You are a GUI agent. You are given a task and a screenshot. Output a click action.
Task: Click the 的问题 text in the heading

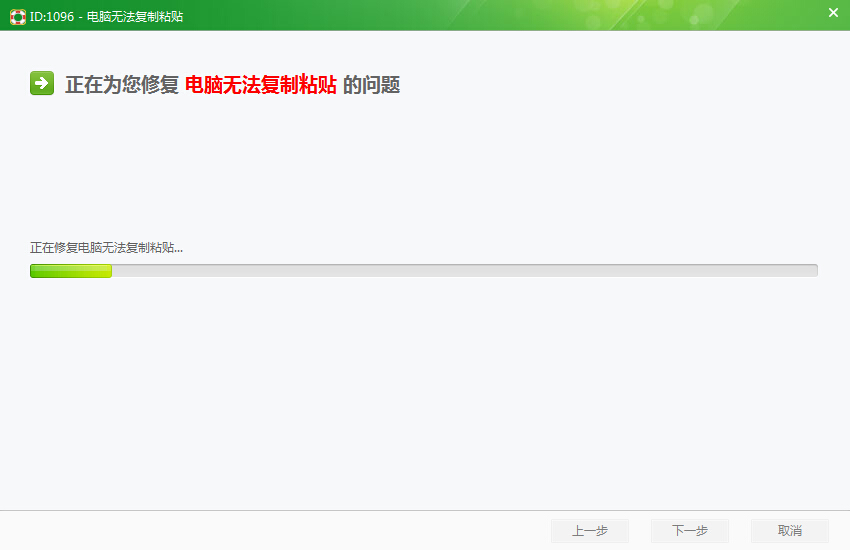click(x=371, y=85)
